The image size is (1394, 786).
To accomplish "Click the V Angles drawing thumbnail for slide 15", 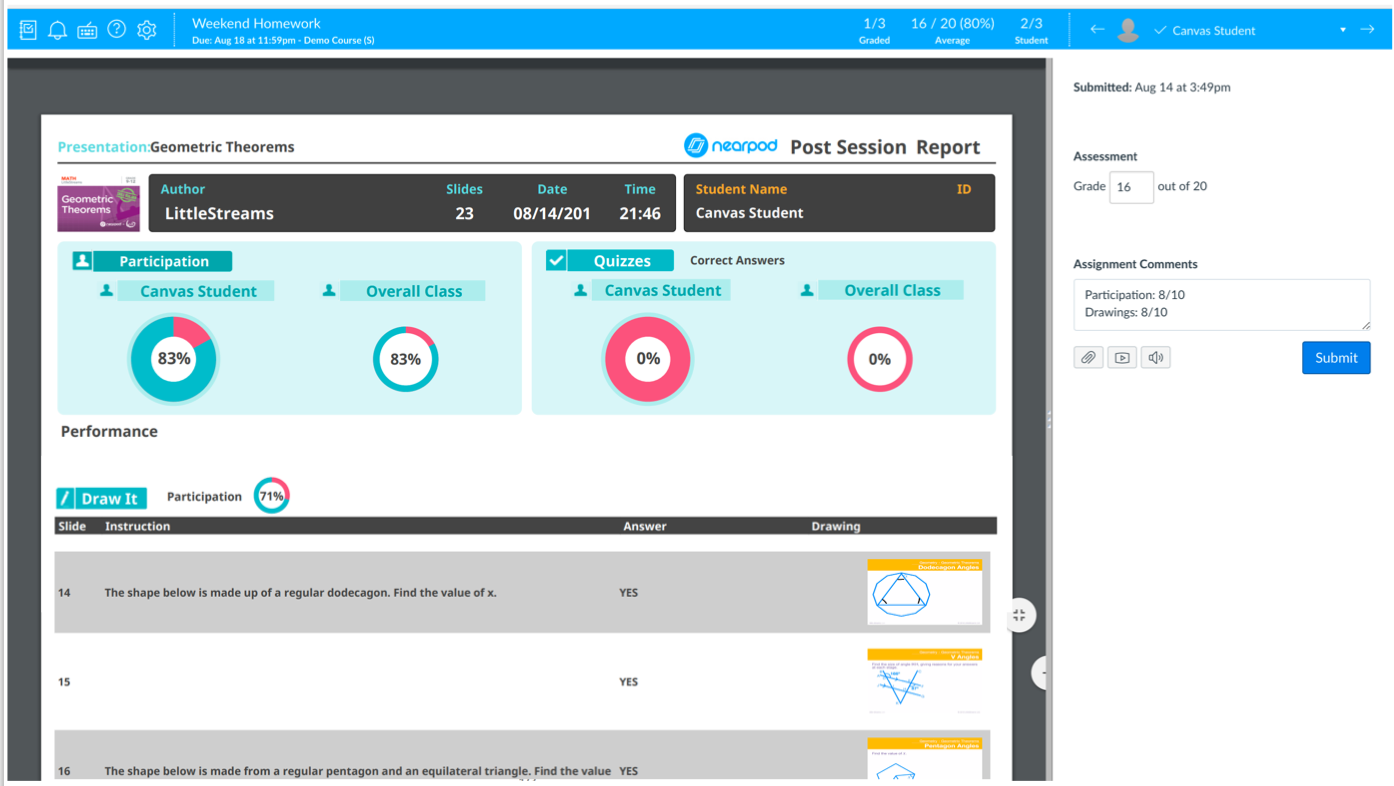I will [924, 681].
